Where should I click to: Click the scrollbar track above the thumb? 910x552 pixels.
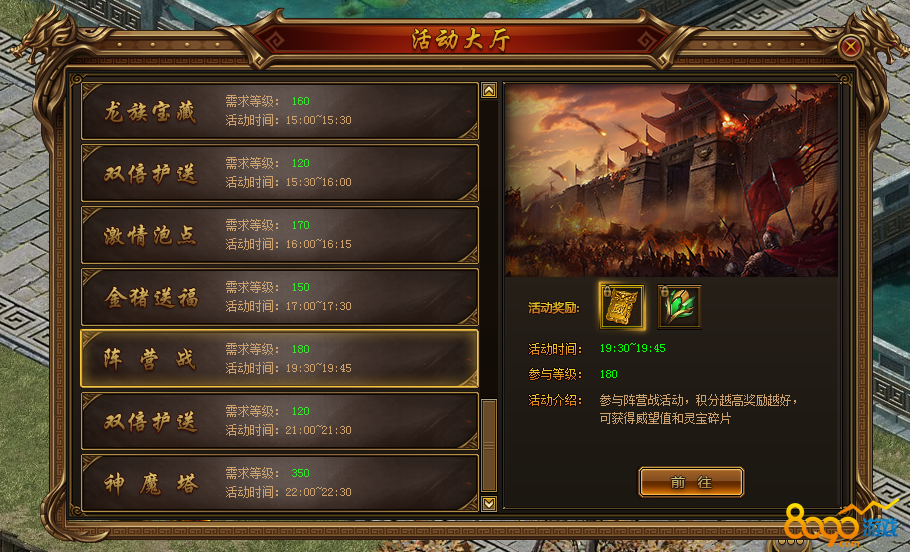pyautogui.click(x=489, y=248)
